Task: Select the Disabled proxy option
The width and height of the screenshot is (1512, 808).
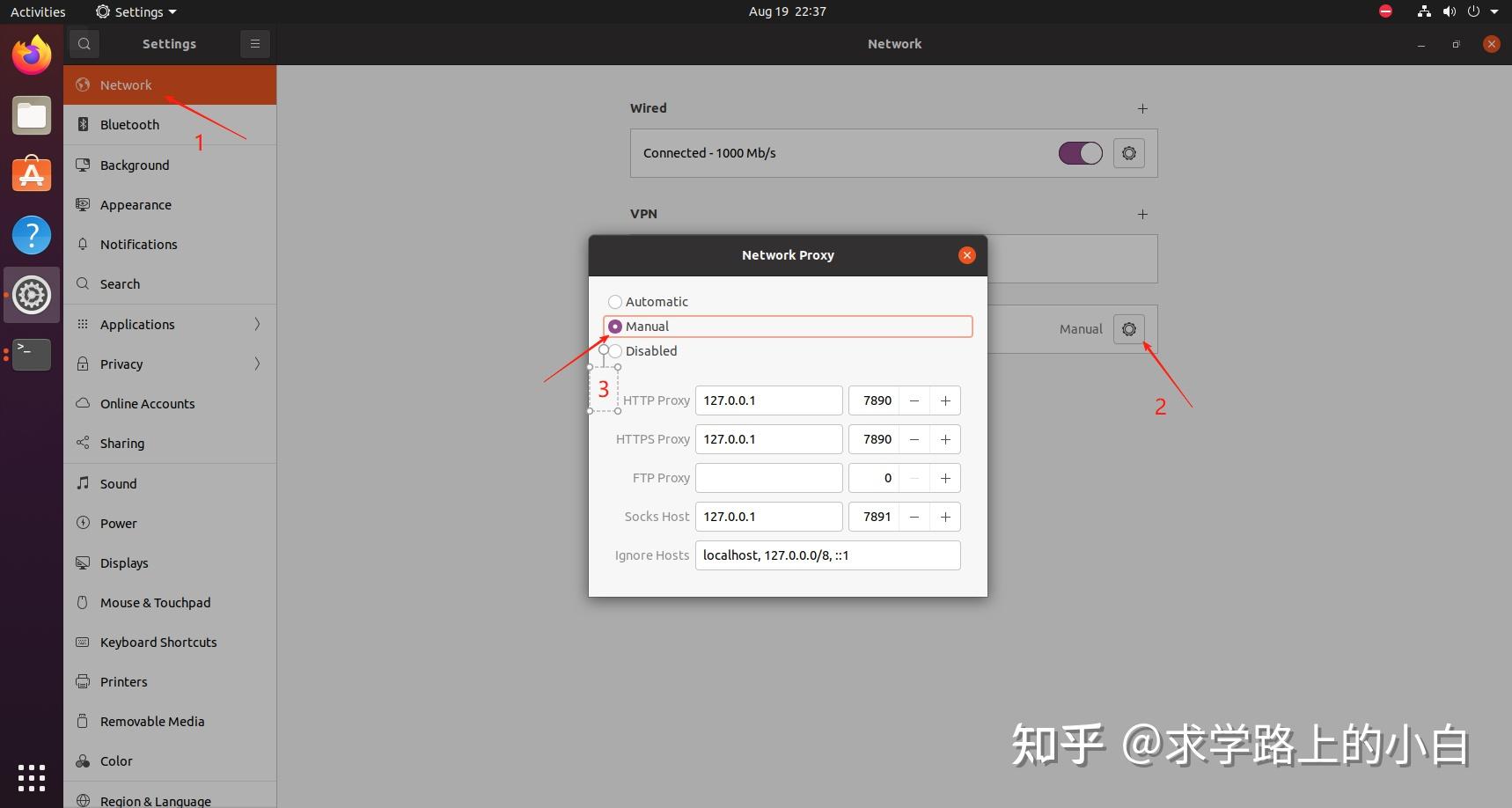Action: (615, 350)
